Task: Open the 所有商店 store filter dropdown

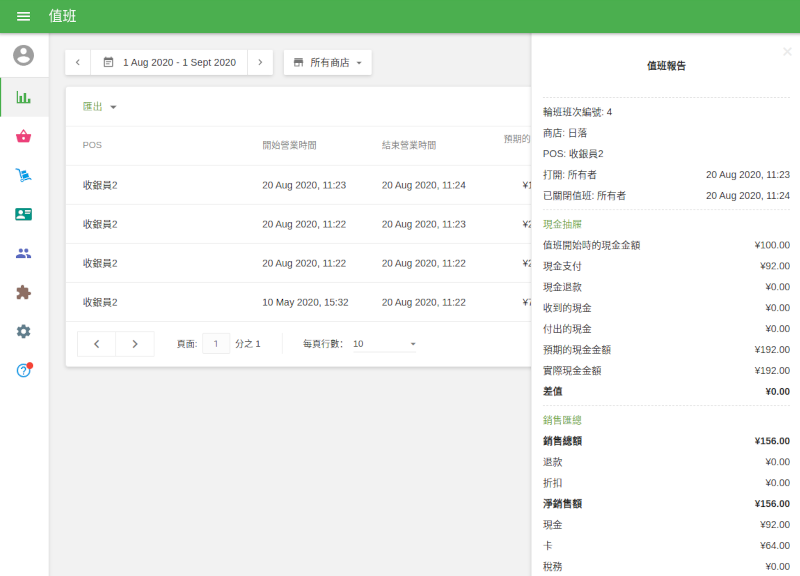Action: (x=330, y=62)
